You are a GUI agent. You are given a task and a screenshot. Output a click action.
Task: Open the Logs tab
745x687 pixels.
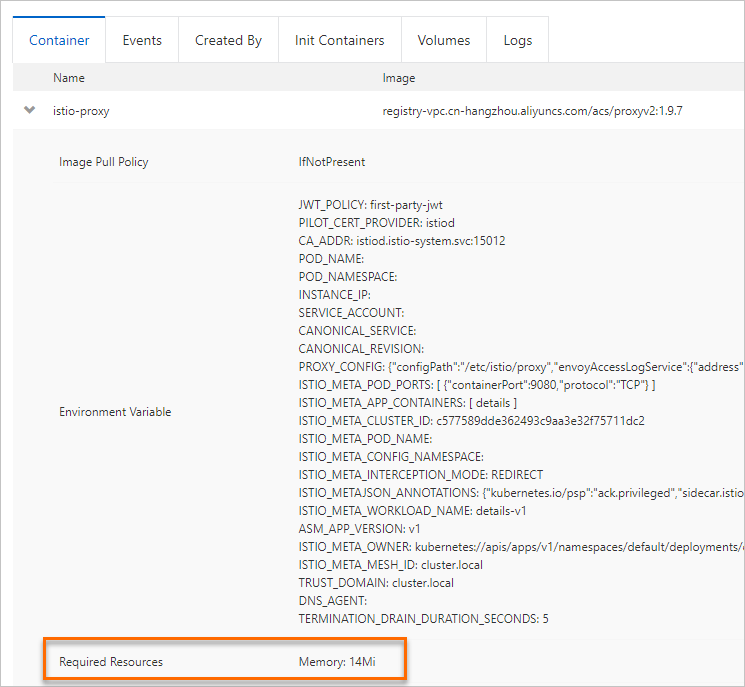point(517,40)
